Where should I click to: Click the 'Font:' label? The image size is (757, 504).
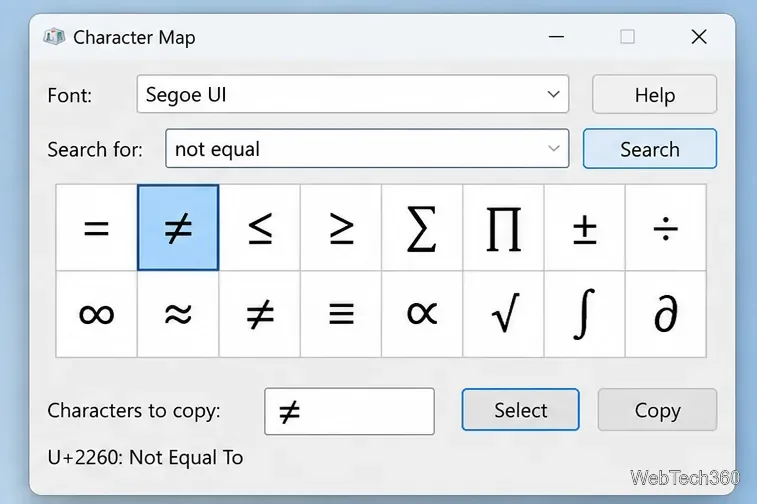click(70, 95)
